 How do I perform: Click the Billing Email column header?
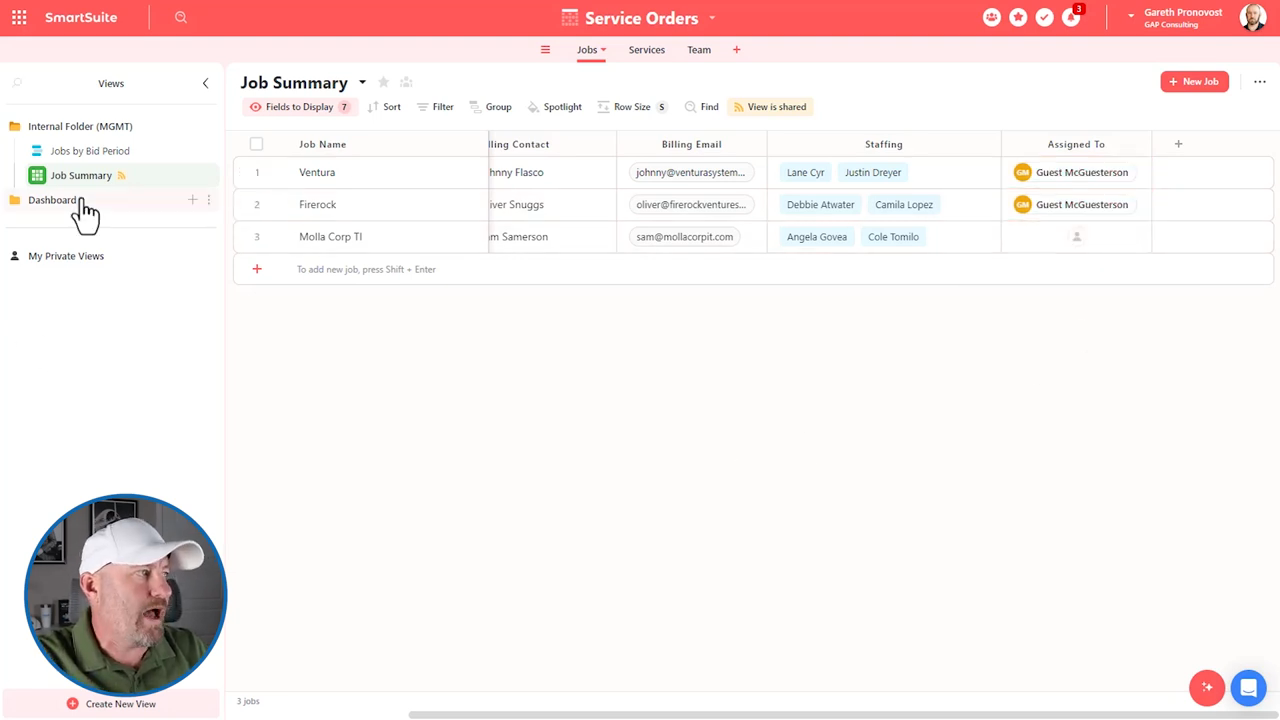691,144
